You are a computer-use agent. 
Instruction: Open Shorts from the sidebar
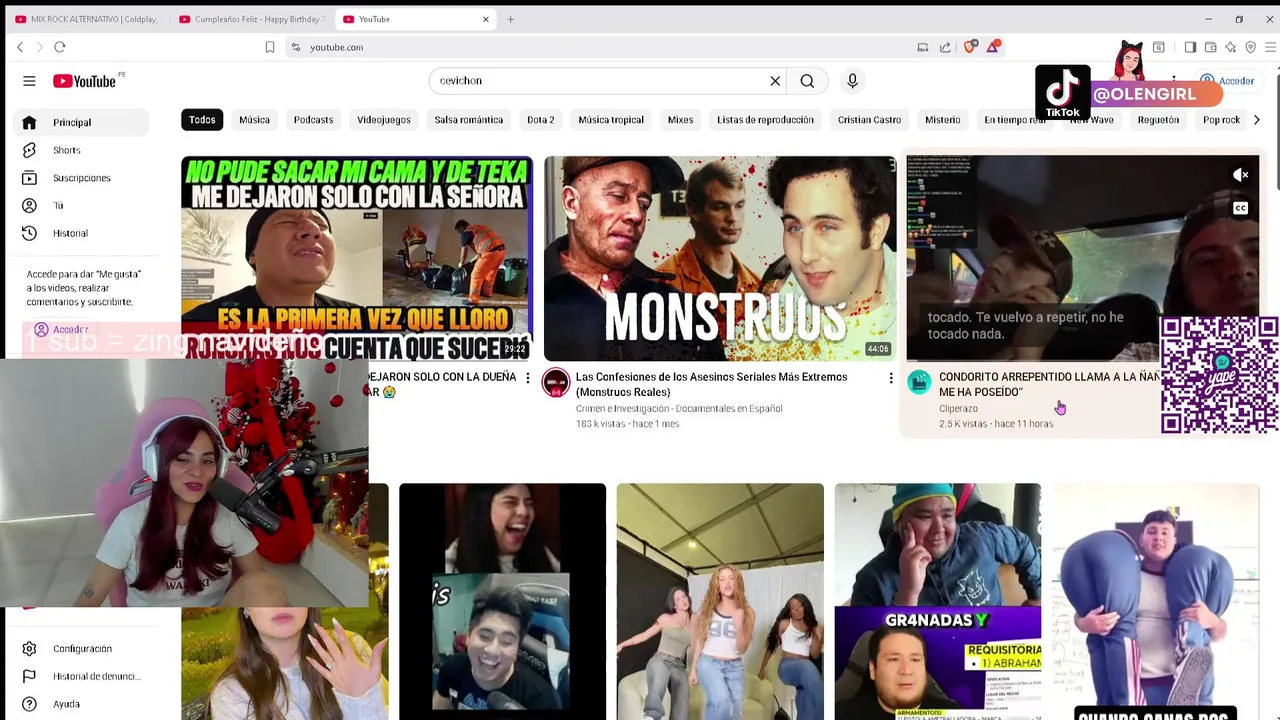click(81, 150)
